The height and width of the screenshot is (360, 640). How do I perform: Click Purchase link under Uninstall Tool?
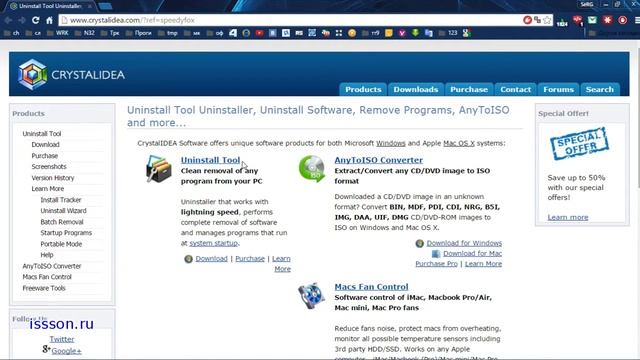pyautogui.click(x=250, y=259)
